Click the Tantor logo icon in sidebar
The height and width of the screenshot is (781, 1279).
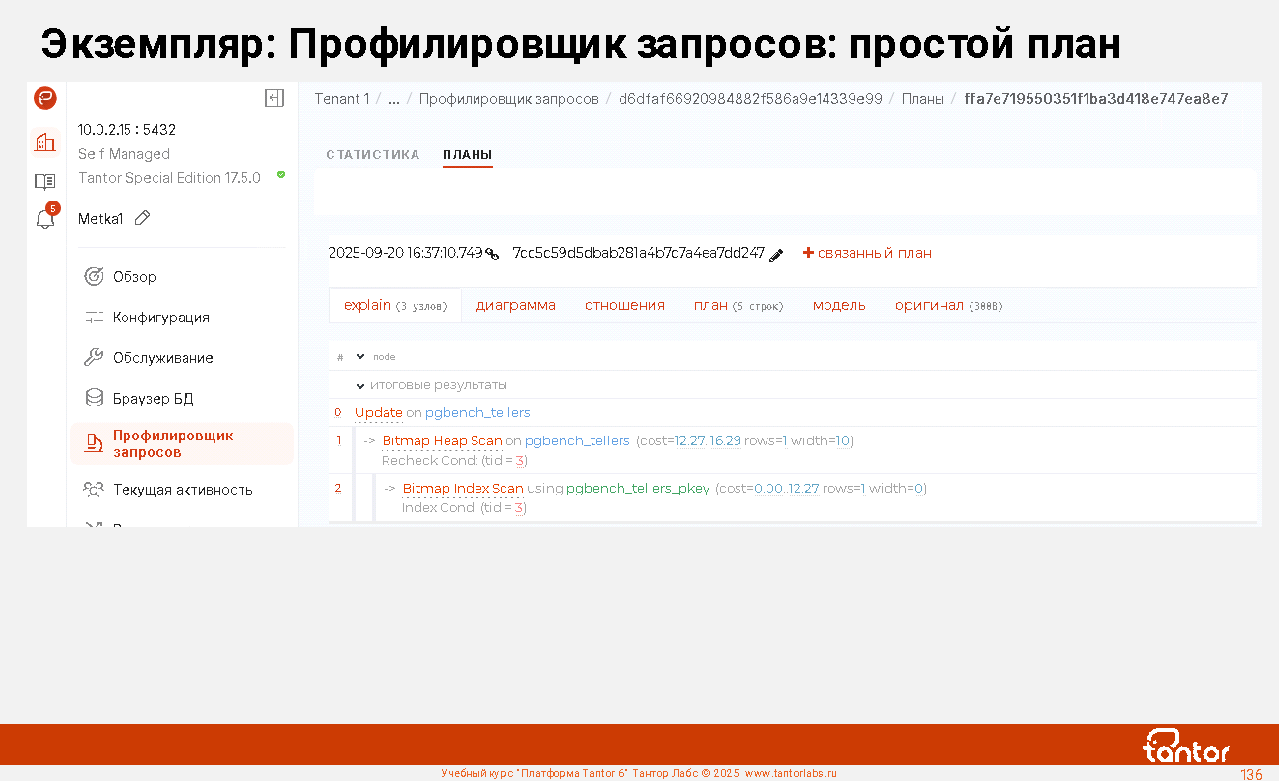45,98
